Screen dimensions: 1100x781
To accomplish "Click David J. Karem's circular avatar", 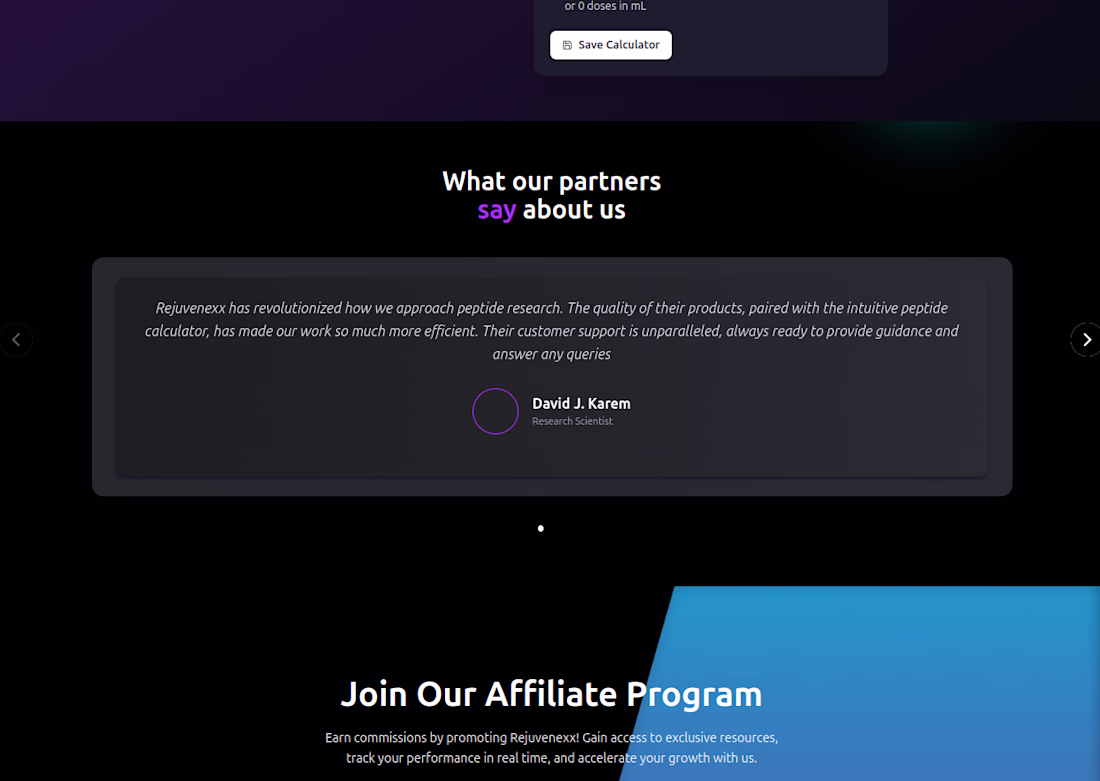I will (x=495, y=411).
